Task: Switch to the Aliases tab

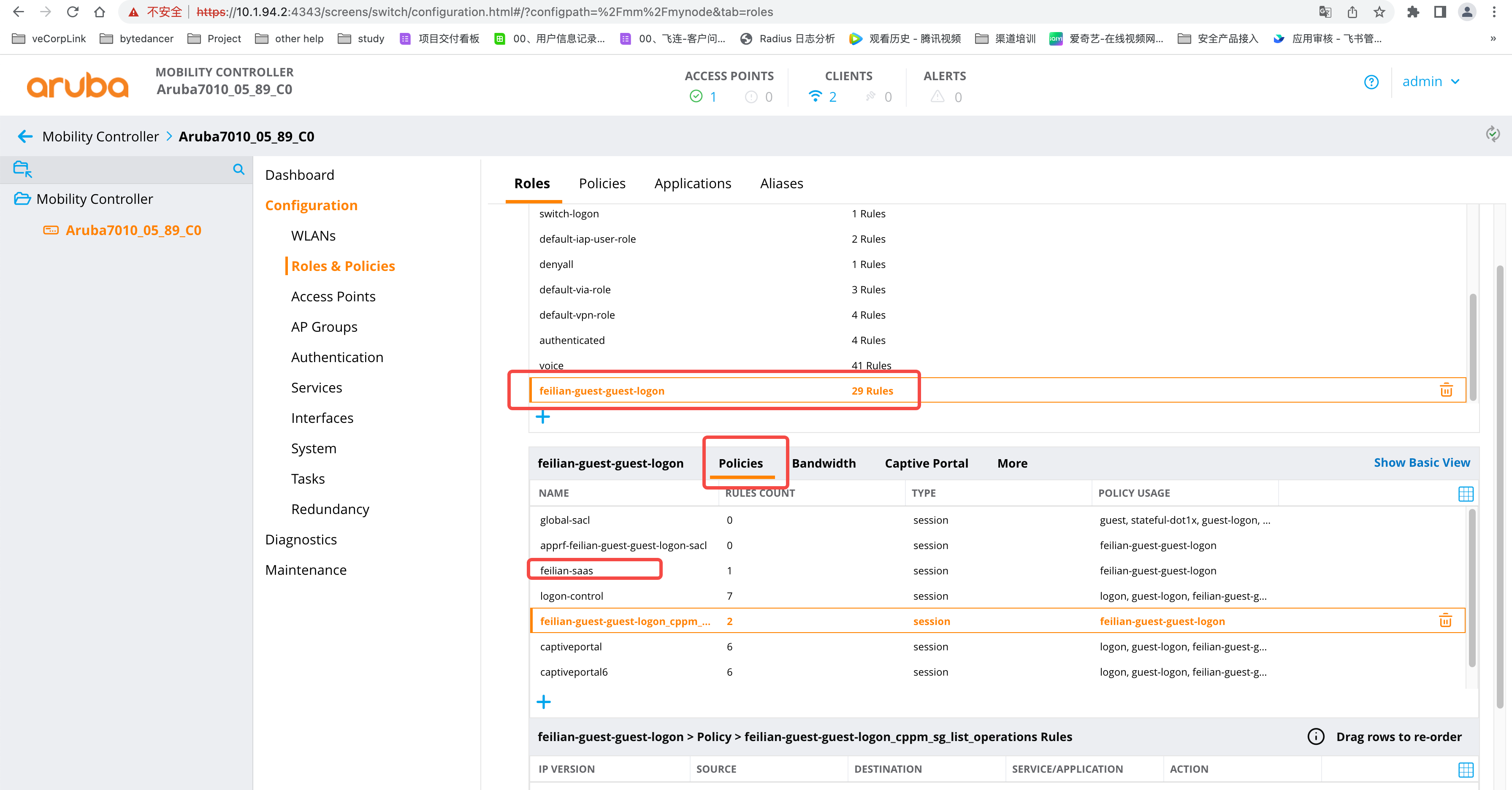Action: tap(781, 184)
